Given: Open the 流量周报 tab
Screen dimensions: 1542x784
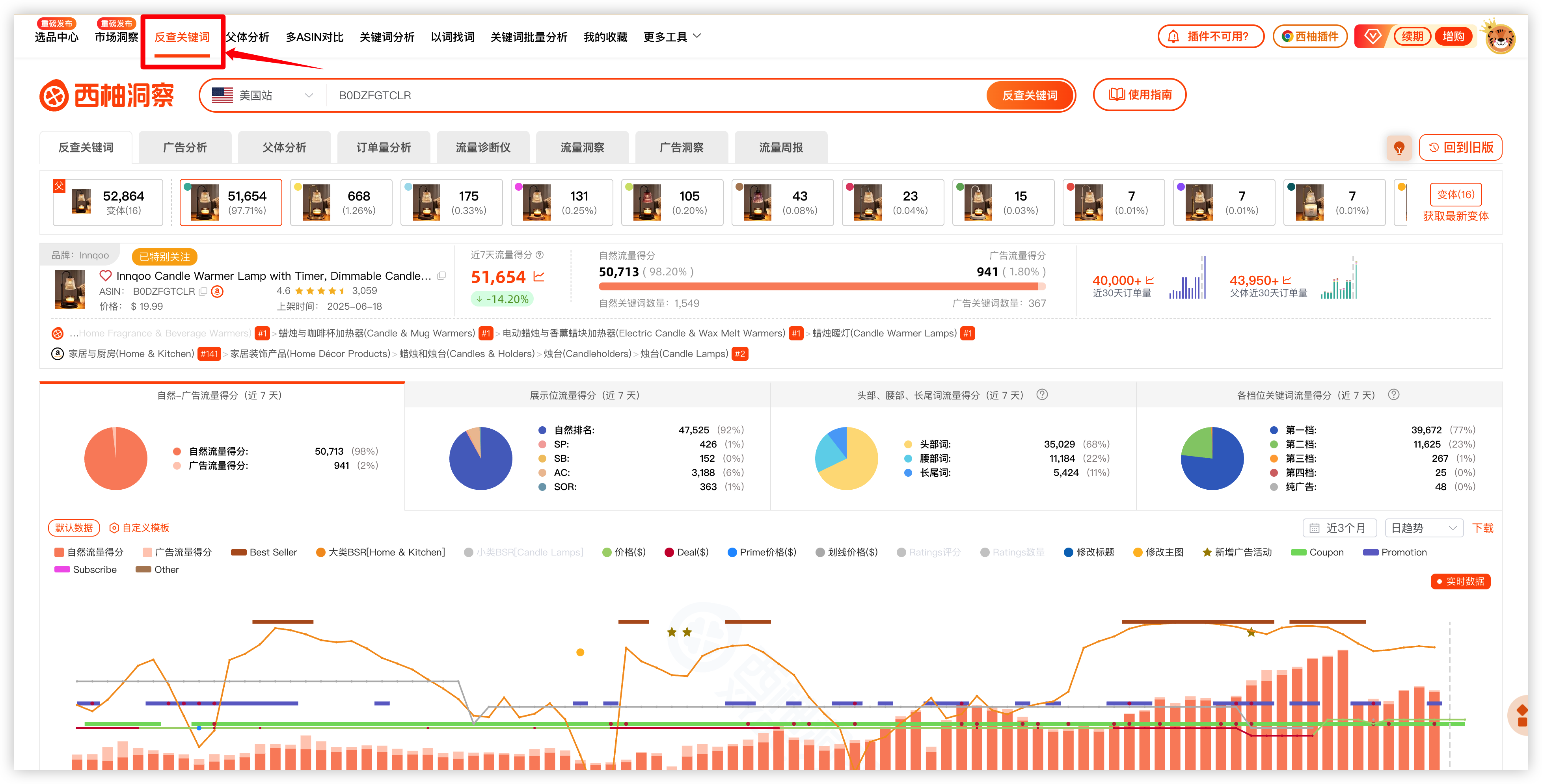Looking at the screenshot, I should (x=781, y=147).
